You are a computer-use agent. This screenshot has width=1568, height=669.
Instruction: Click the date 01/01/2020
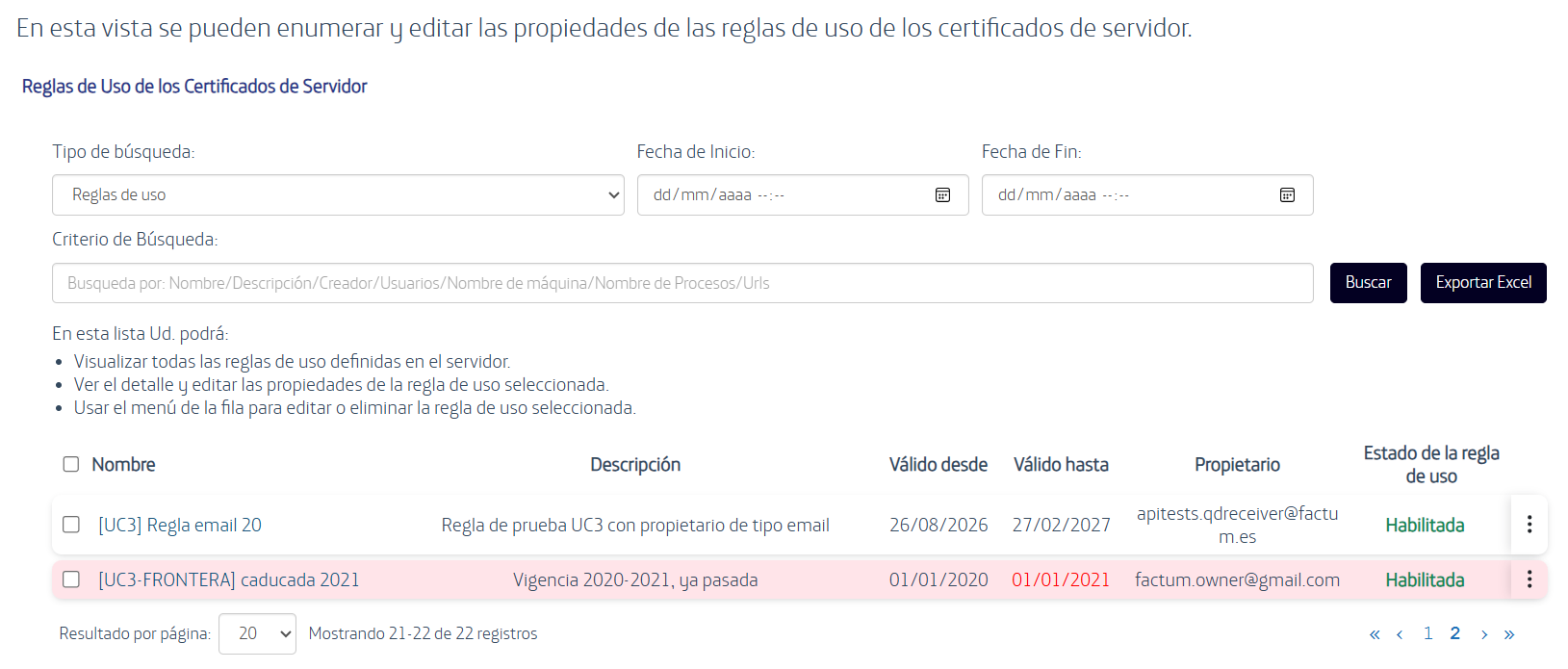pyautogui.click(x=938, y=579)
